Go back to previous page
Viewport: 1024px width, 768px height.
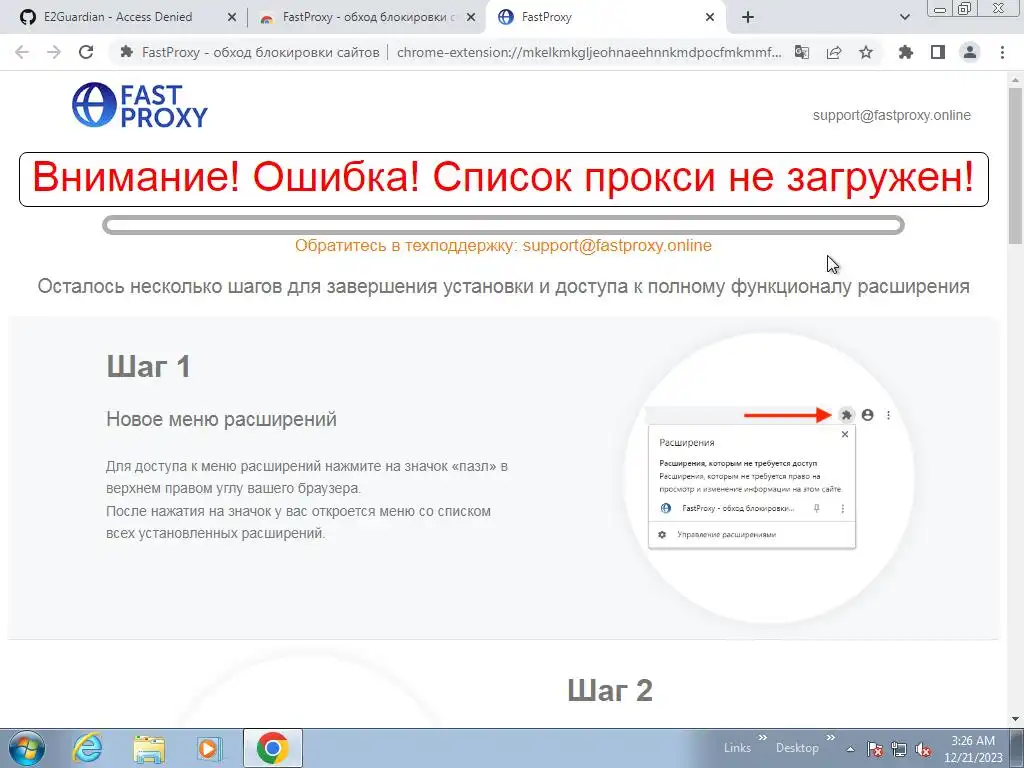coord(22,52)
